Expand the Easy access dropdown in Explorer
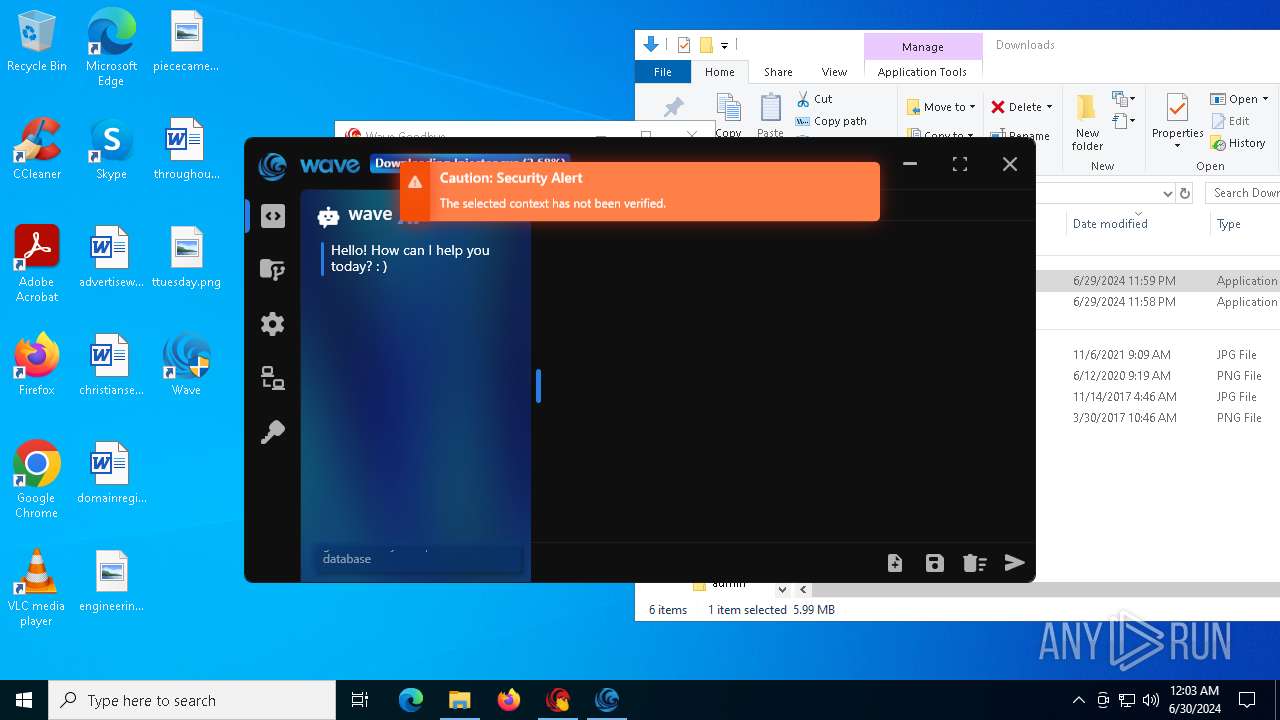The height and width of the screenshot is (720, 1280). (1124, 121)
